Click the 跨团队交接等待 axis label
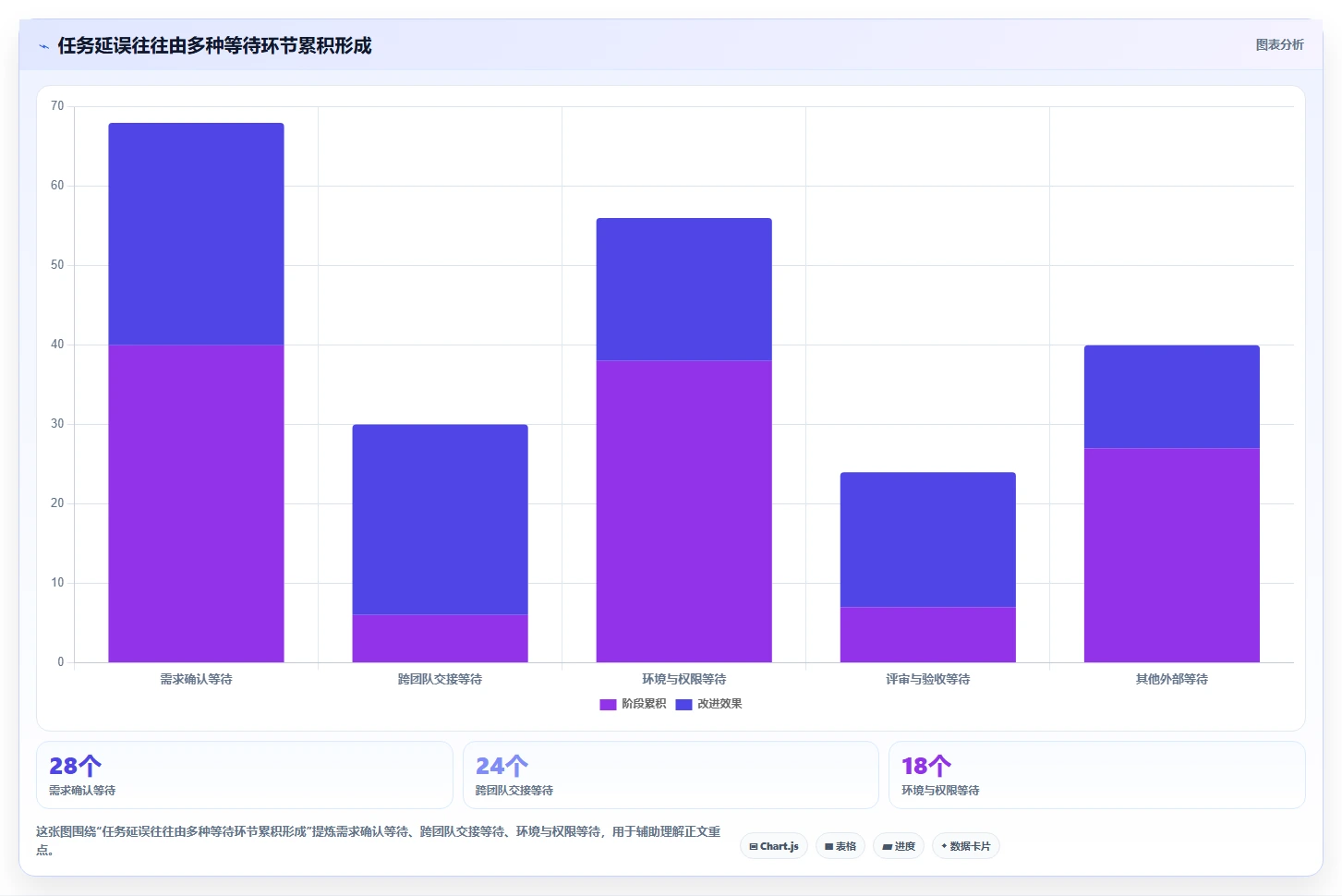The image size is (1342, 896). pos(440,679)
